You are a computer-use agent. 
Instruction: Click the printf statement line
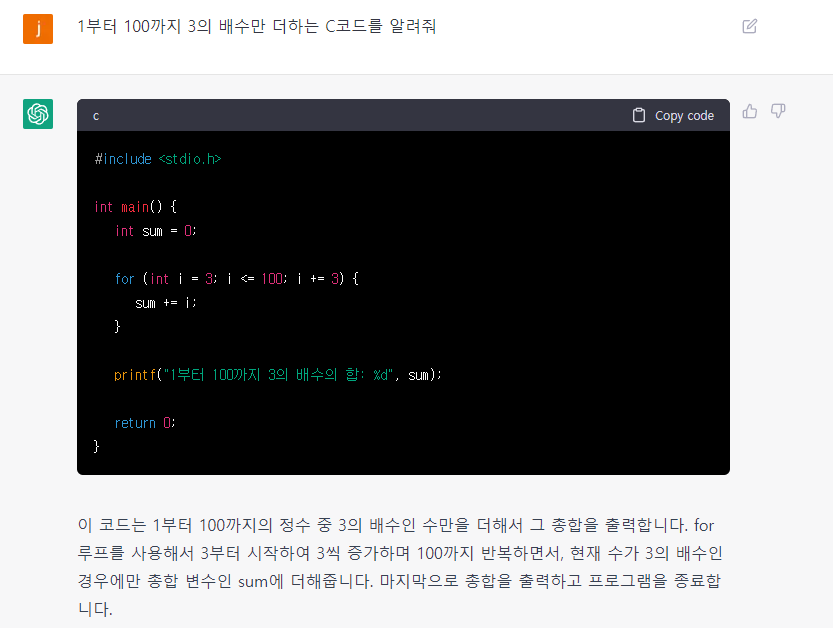pos(278,375)
